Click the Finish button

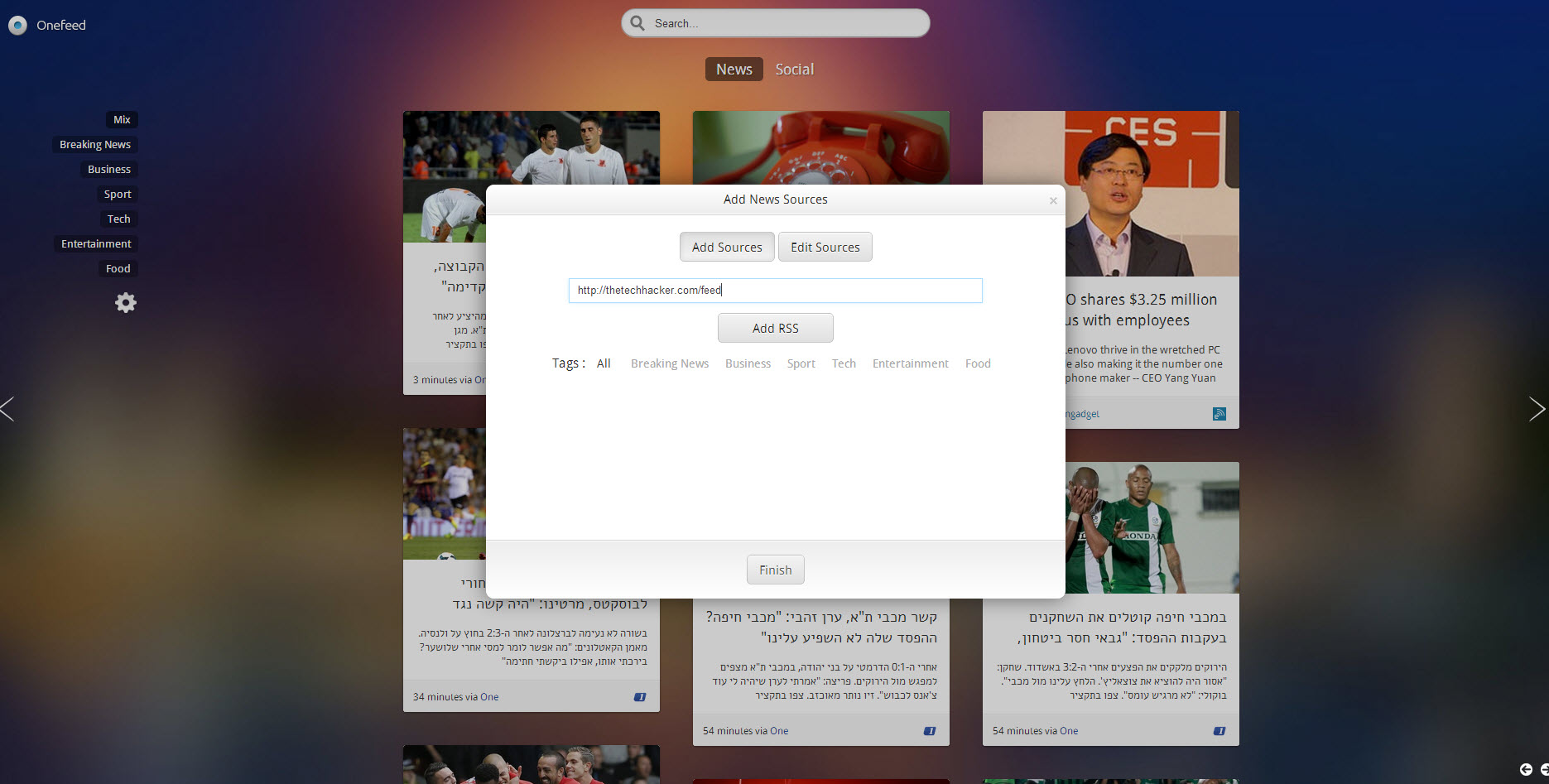[x=776, y=570]
